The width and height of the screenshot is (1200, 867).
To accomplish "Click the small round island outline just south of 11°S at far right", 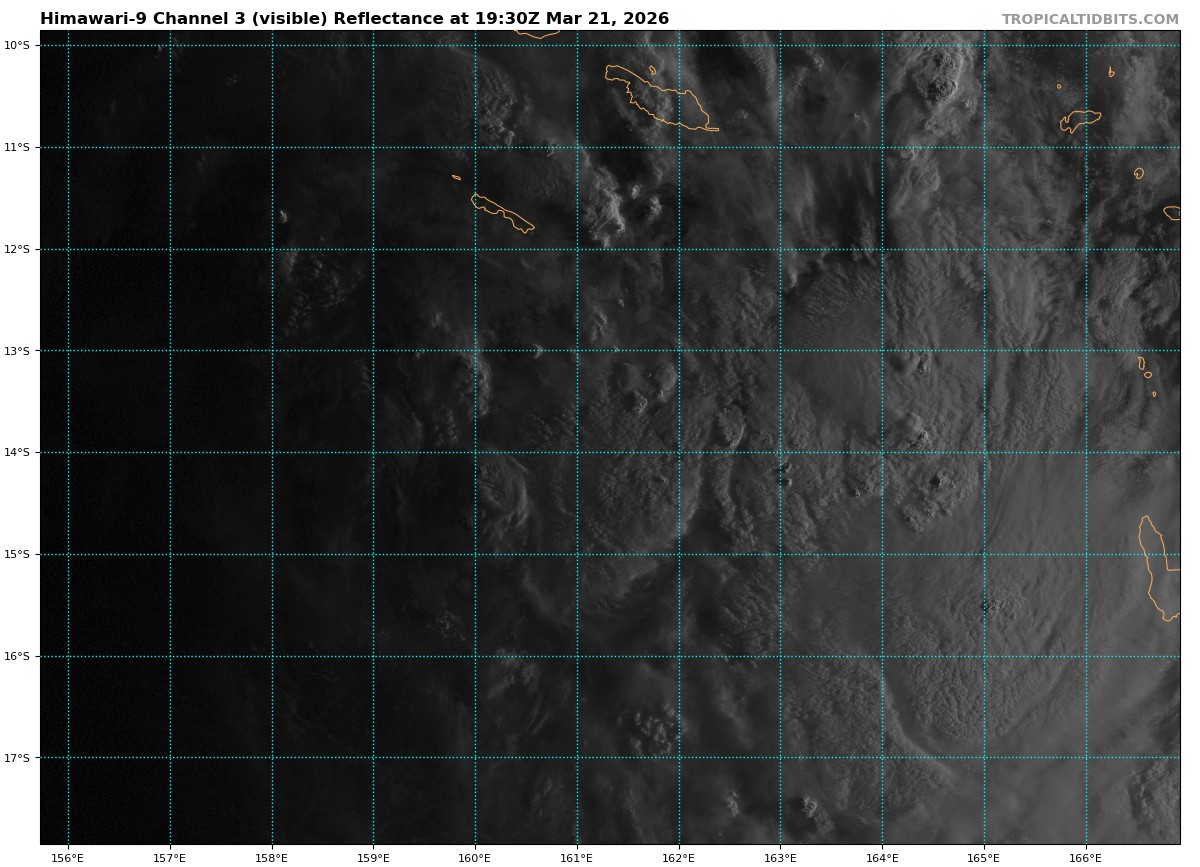I will (x=1139, y=173).
